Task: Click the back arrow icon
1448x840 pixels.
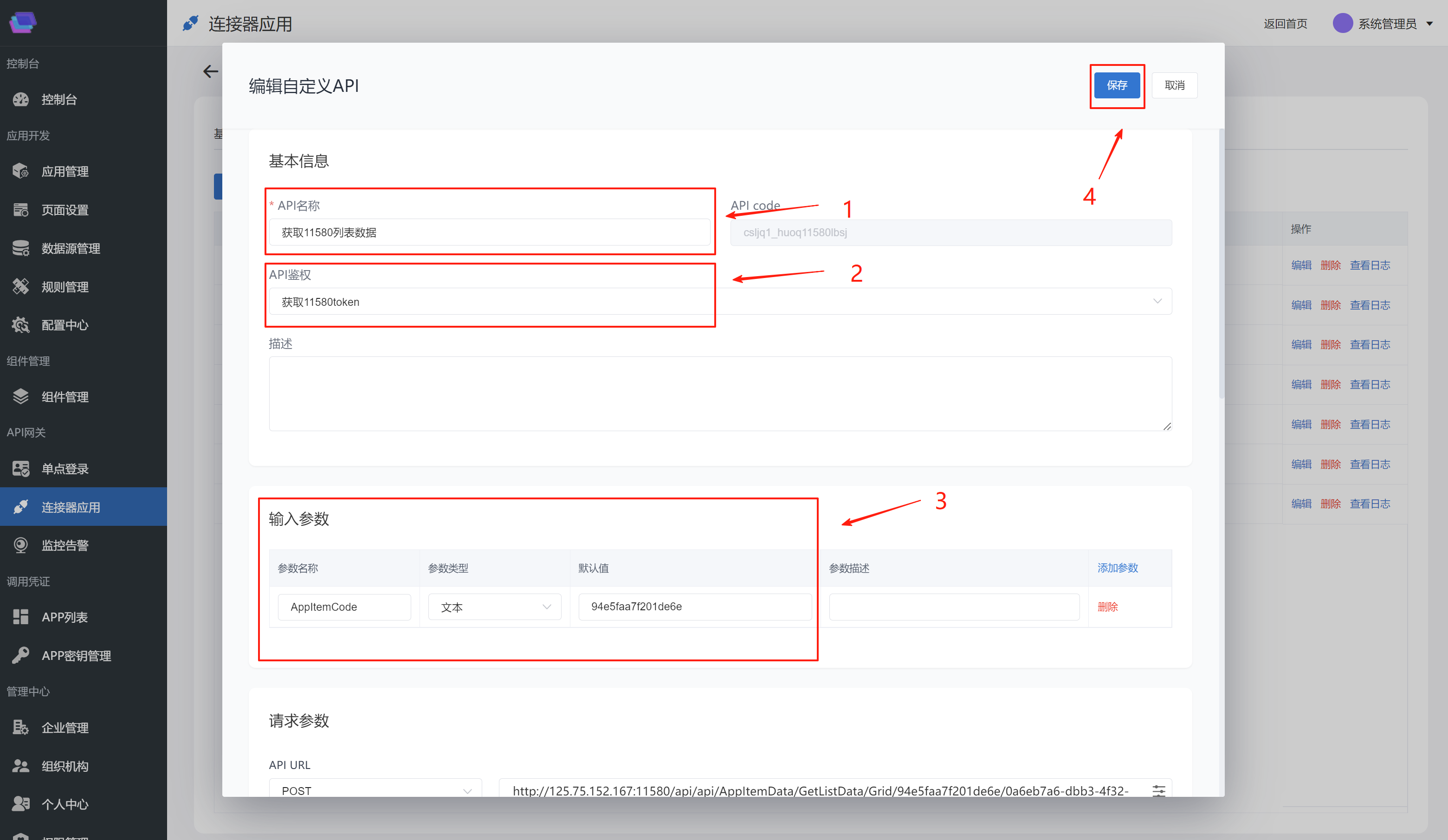Action: 210,71
